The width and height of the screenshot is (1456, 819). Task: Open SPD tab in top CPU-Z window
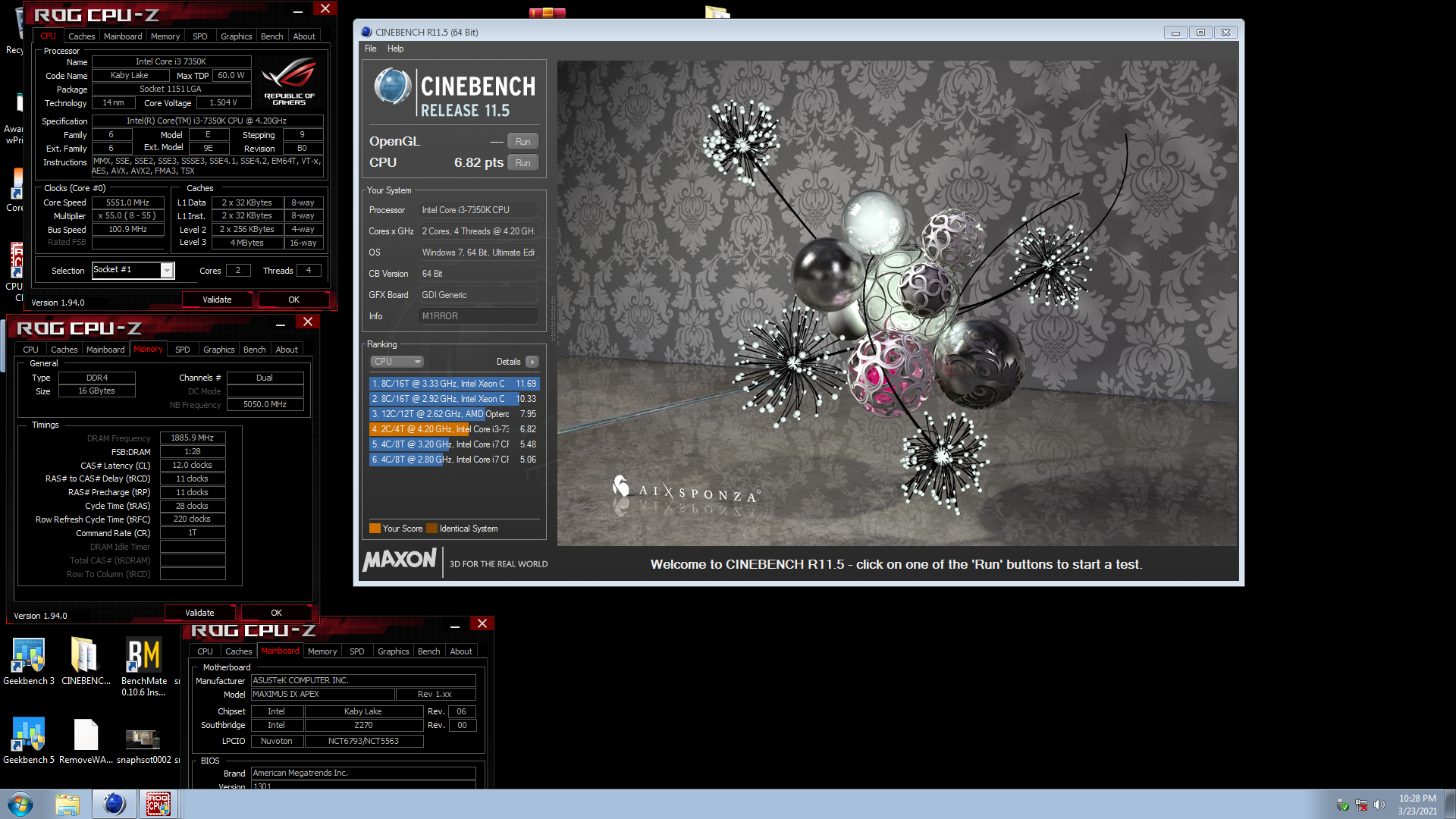point(200,36)
